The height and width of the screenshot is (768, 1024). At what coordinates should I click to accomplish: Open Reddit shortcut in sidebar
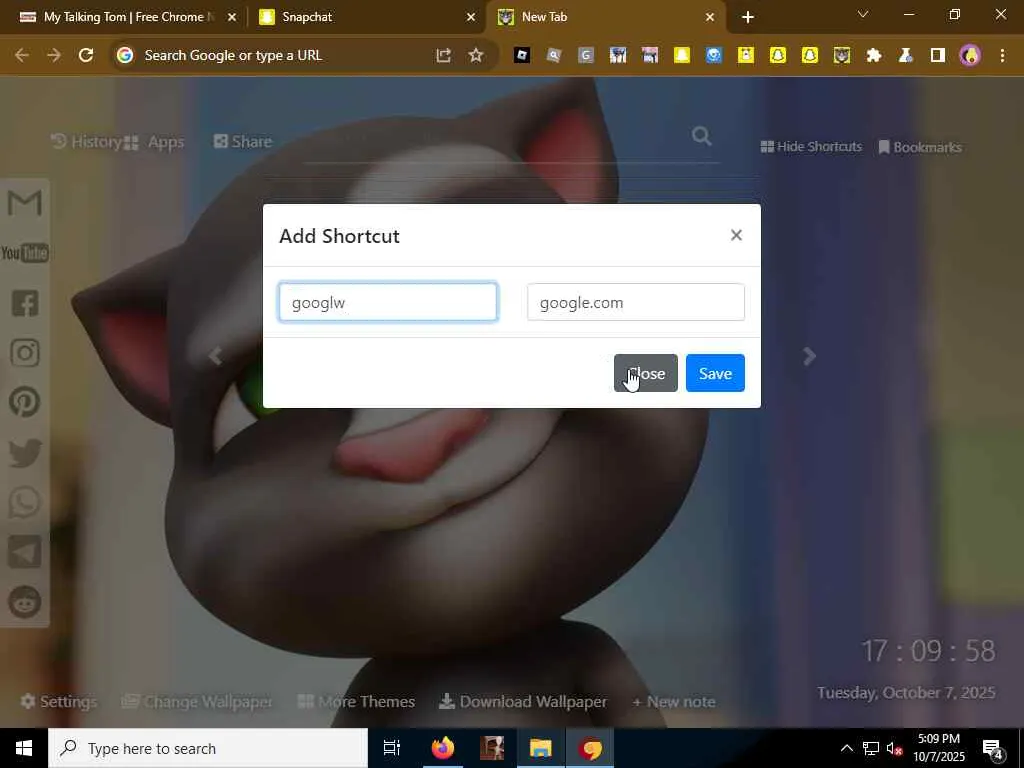(x=25, y=602)
